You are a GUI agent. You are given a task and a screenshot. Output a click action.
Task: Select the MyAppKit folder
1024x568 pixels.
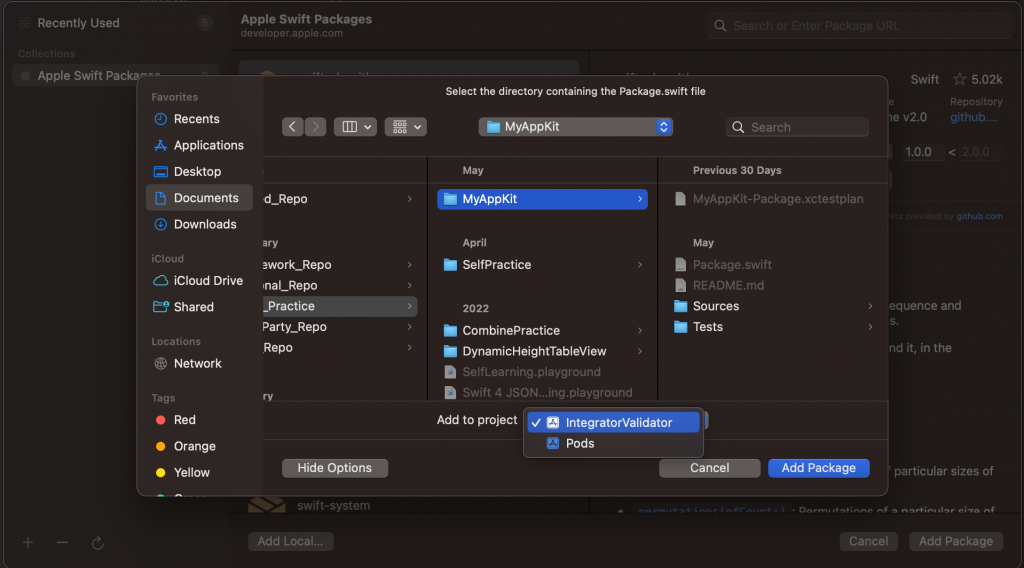click(x=542, y=199)
